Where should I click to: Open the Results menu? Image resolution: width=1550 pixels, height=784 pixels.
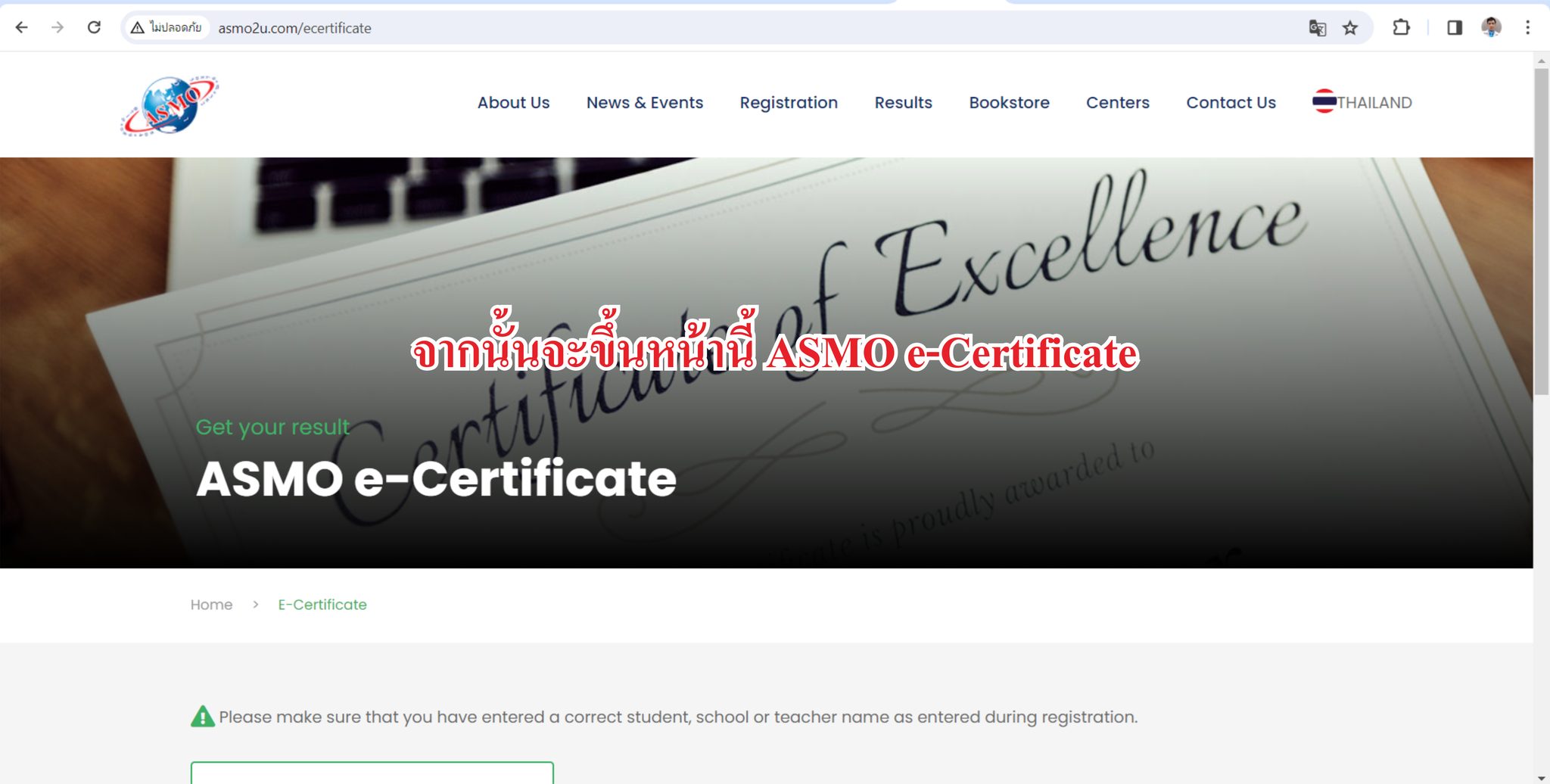point(903,103)
